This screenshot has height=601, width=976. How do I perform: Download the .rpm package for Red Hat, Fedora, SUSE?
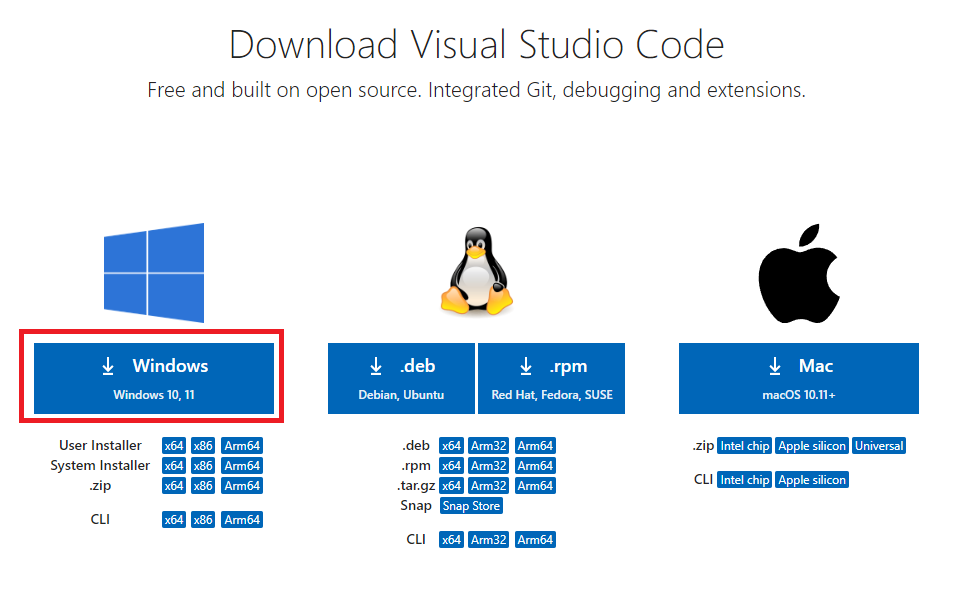click(551, 378)
